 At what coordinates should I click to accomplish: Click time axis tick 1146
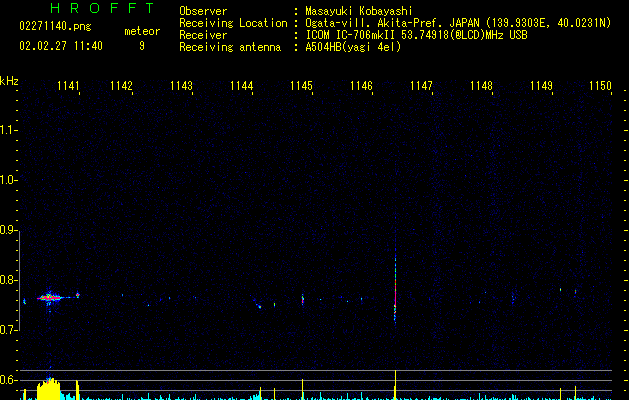(361, 86)
